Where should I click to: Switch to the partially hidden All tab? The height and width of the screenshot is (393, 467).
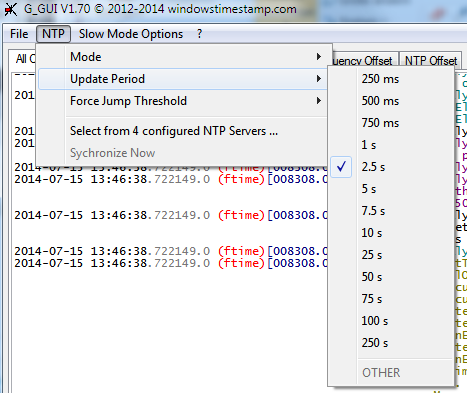(x=23, y=59)
